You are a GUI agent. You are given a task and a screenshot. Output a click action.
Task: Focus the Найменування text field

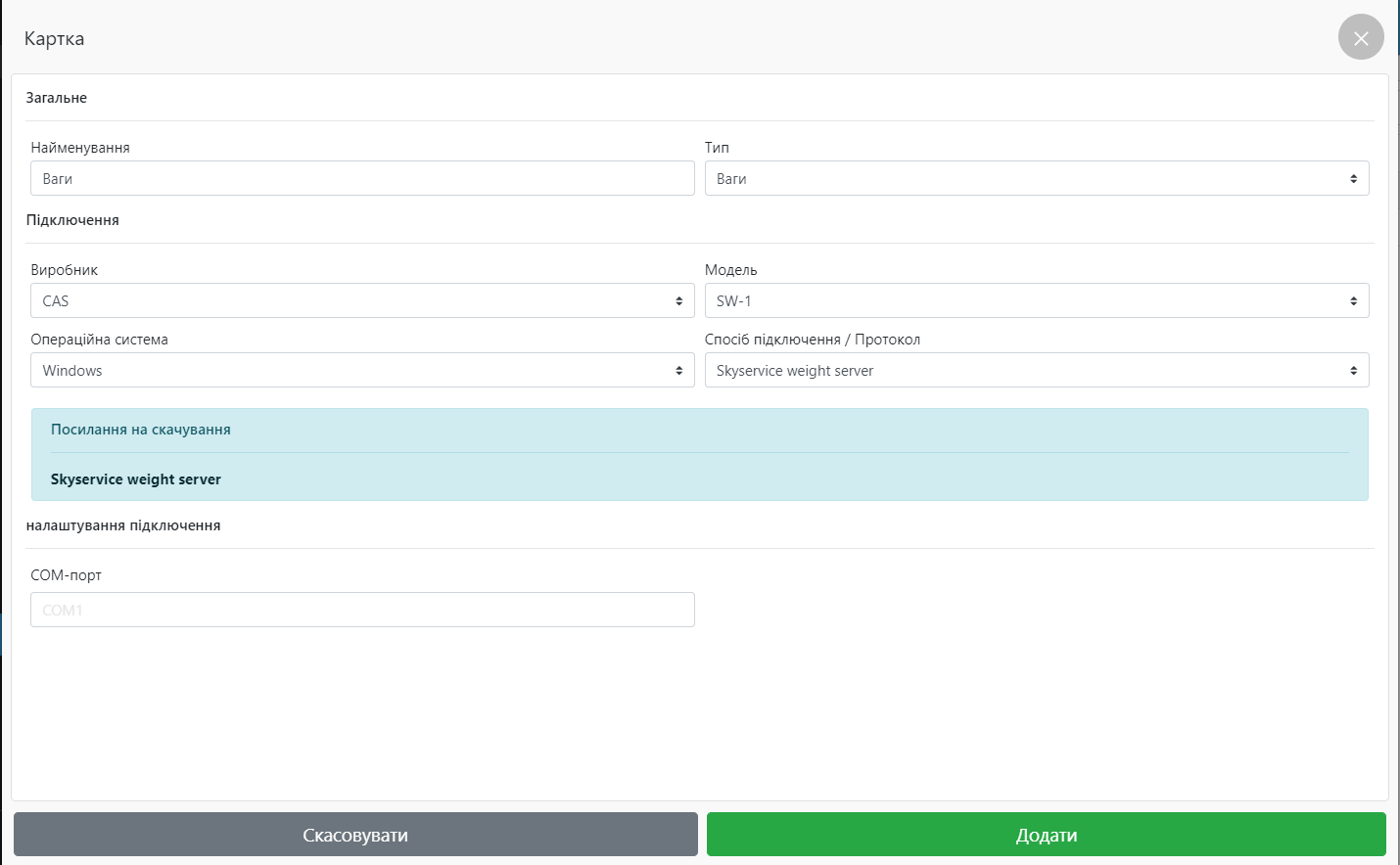(x=362, y=179)
